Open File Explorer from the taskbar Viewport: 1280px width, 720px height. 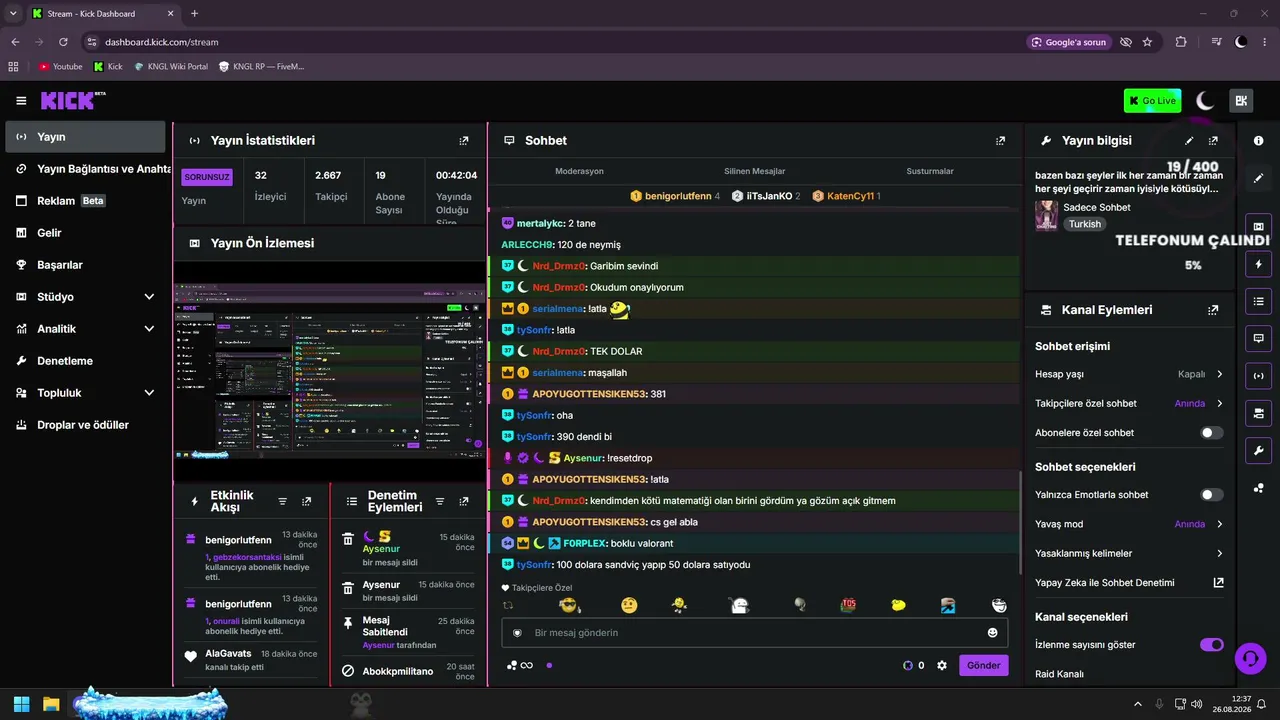pos(51,704)
